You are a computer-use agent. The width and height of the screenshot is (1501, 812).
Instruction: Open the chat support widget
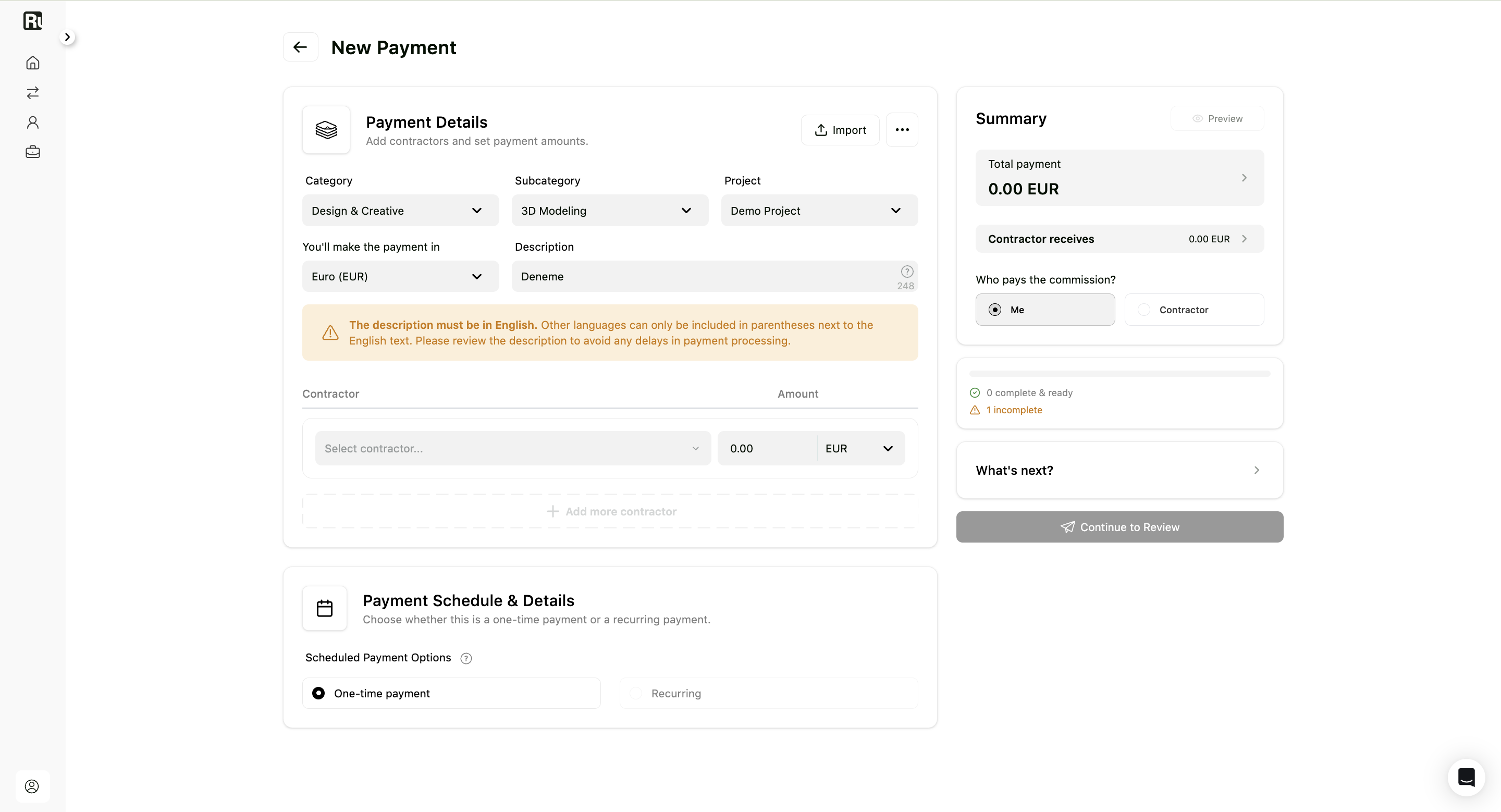click(x=1466, y=777)
